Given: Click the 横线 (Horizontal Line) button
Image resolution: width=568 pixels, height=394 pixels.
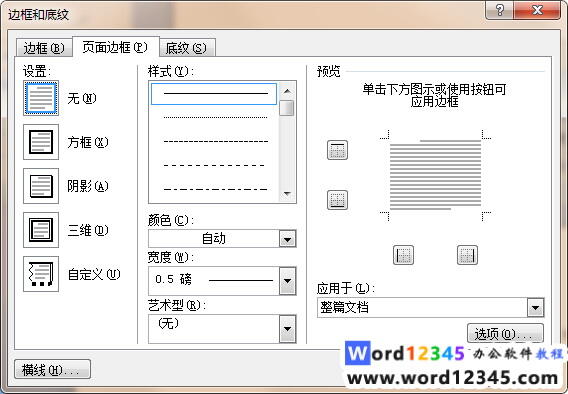Looking at the screenshot, I should pyautogui.click(x=52, y=370).
